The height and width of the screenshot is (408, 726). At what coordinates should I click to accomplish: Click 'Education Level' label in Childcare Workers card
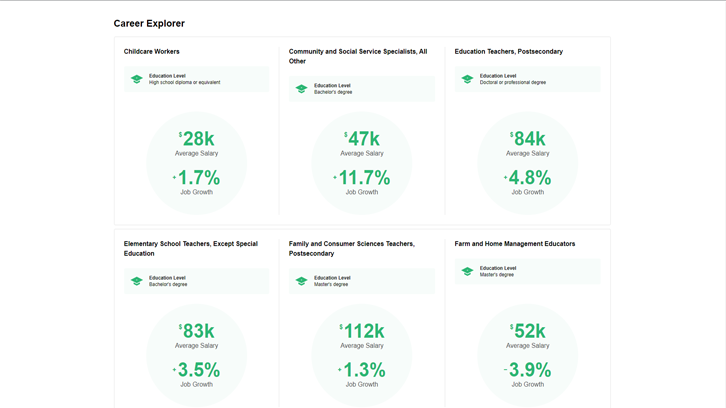(x=167, y=76)
